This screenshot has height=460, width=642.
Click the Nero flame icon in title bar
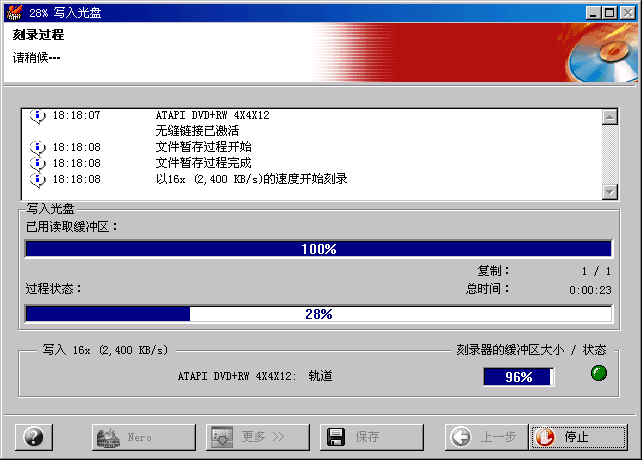point(14,12)
